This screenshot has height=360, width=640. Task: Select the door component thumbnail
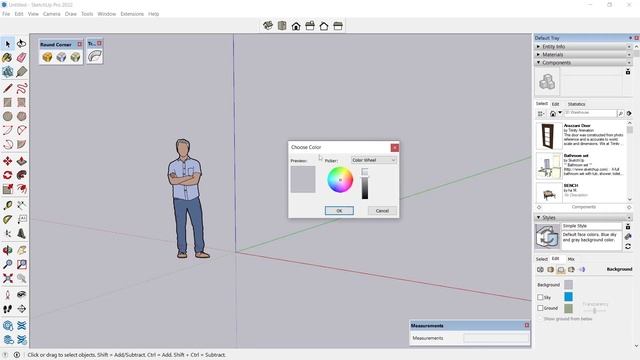click(x=548, y=136)
